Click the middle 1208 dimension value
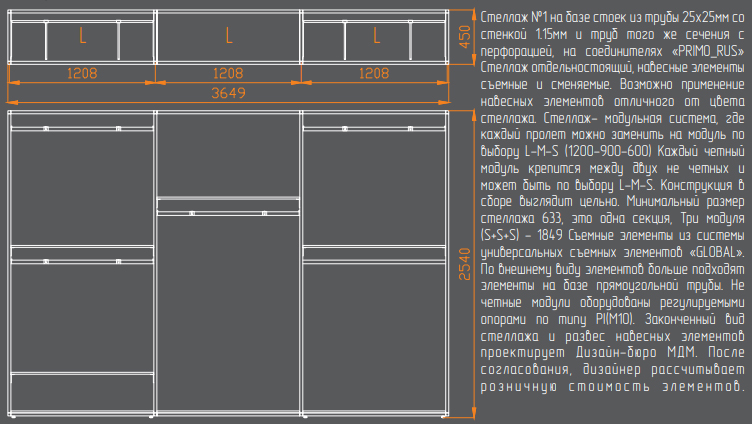 tap(228, 74)
